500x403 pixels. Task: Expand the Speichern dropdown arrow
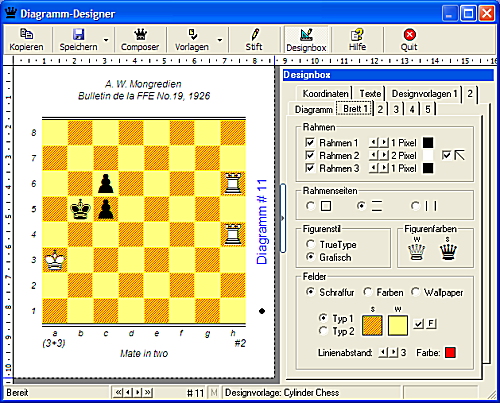click(x=106, y=40)
